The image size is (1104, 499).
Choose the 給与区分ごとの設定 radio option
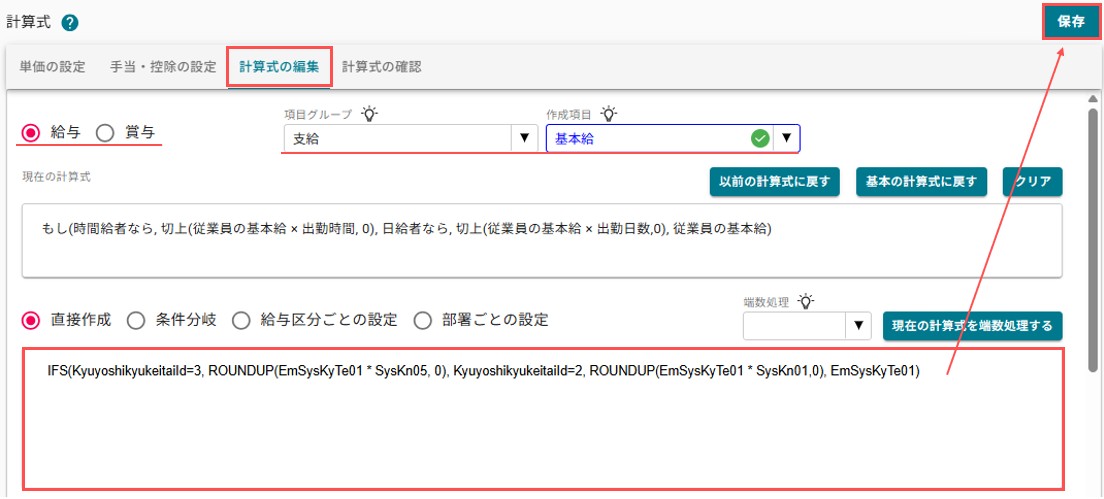241,321
